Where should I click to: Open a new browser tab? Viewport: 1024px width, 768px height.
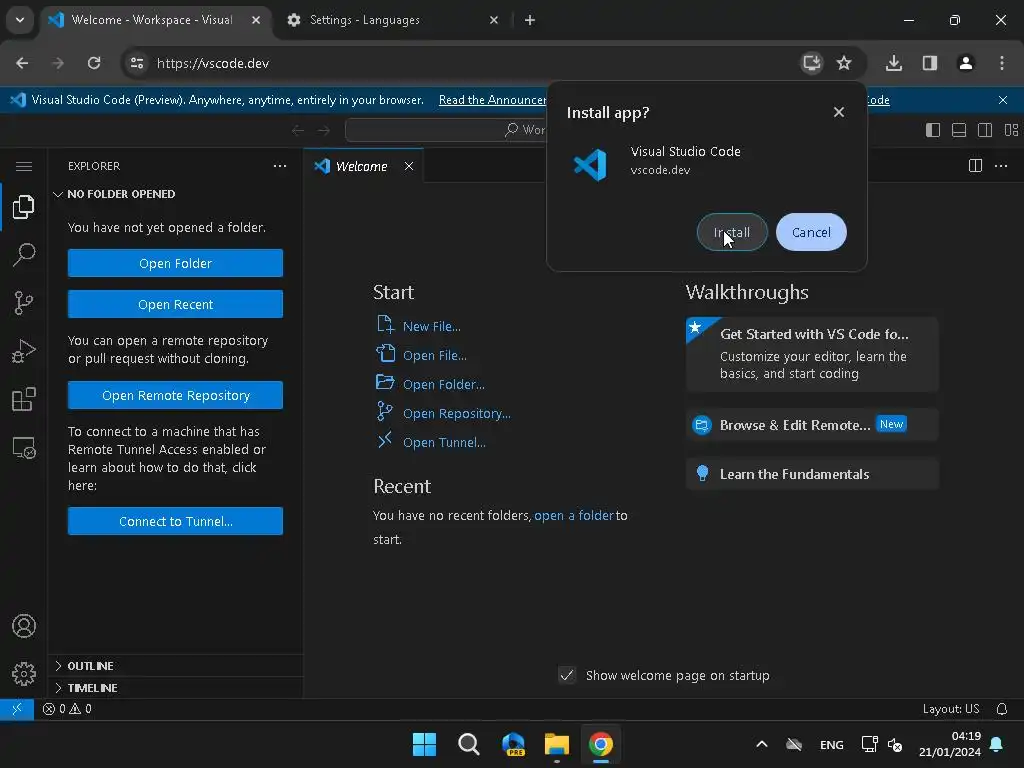530,20
